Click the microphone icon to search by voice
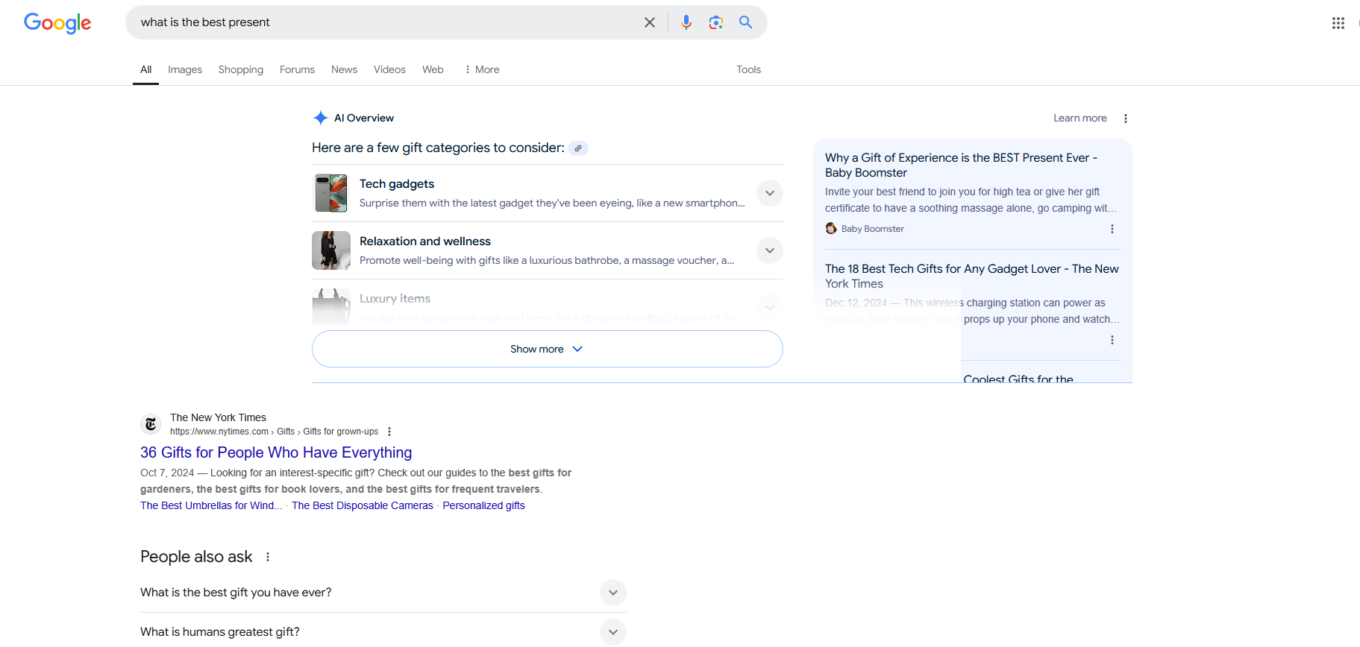This screenshot has width=1360, height=647. pos(686,21)
